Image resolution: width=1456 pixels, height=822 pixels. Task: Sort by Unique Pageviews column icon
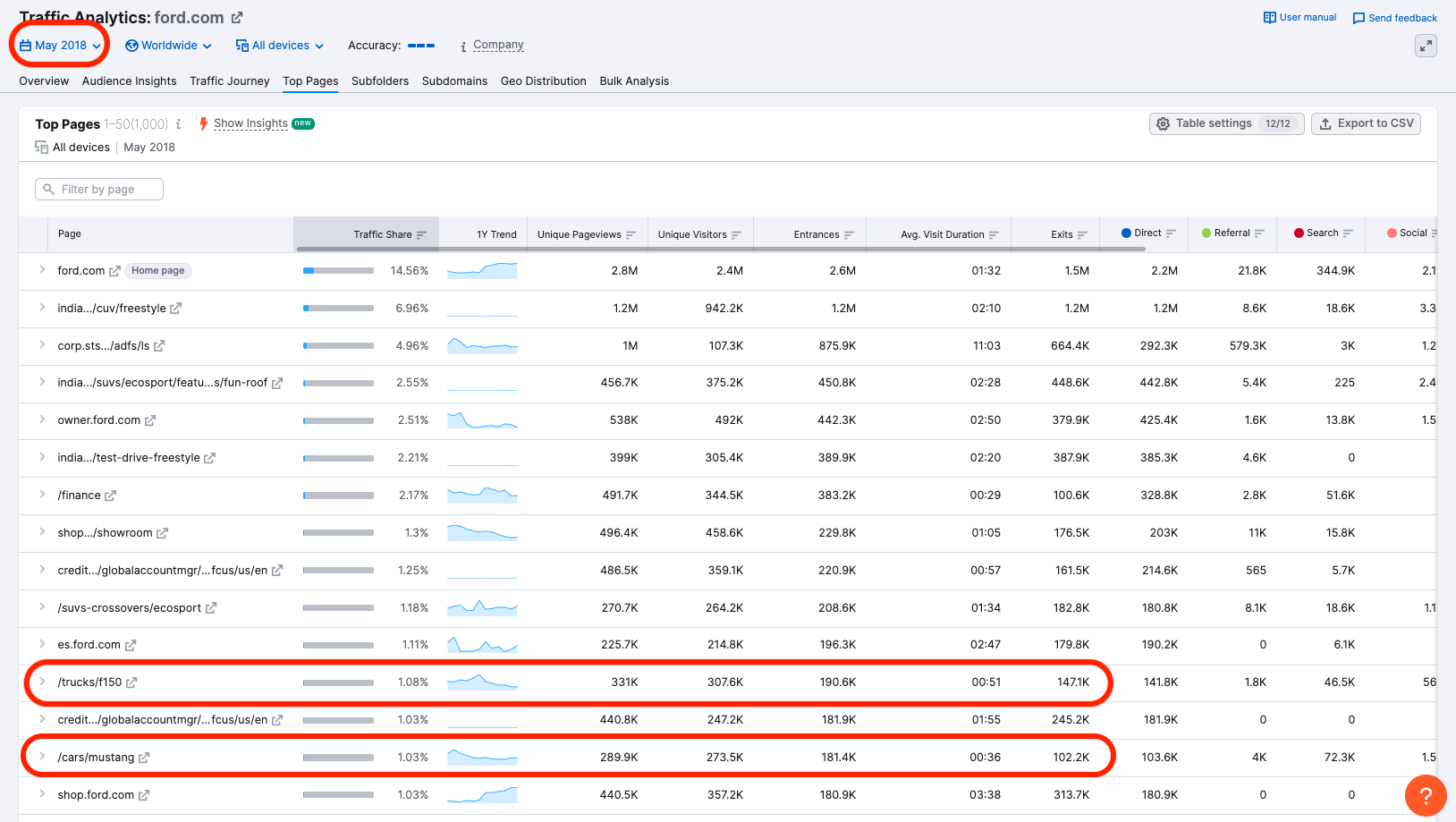[x=631, y=235]
